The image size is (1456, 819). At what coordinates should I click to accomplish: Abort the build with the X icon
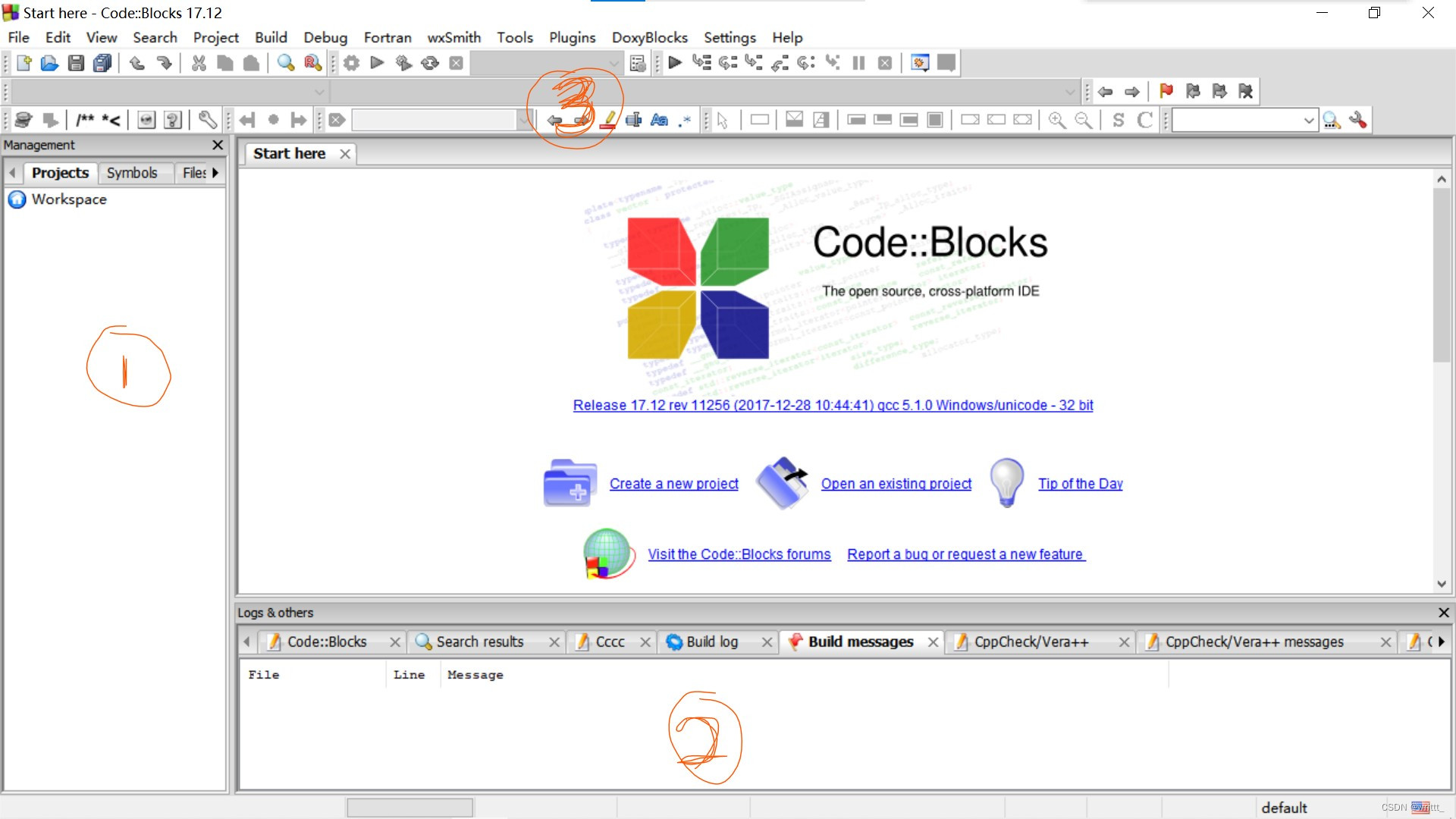point(456,63)
